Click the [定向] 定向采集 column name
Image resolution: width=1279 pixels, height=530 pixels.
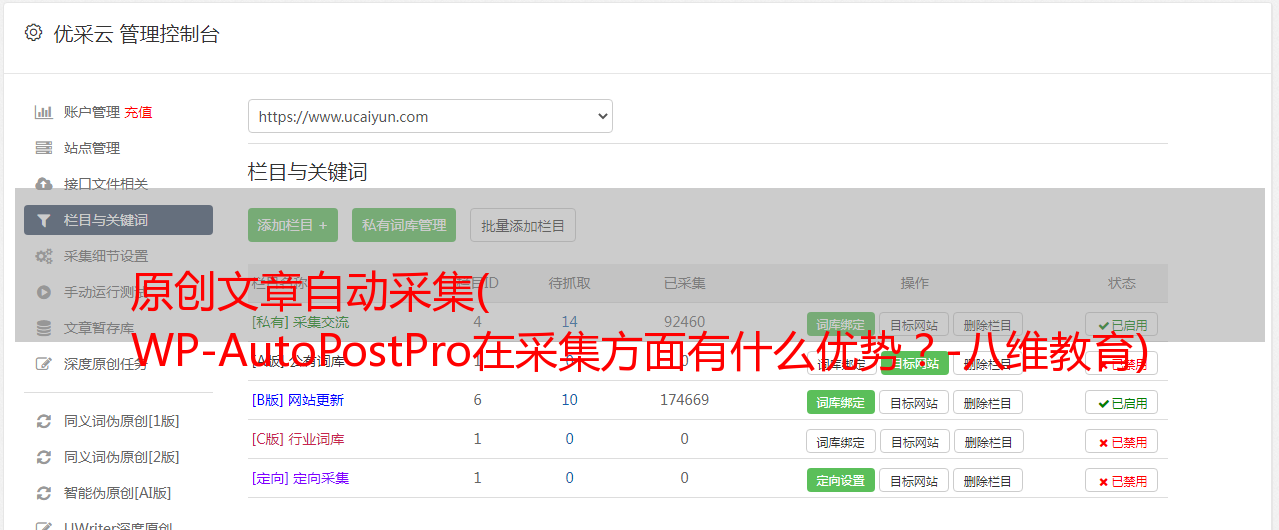[300, 478]
